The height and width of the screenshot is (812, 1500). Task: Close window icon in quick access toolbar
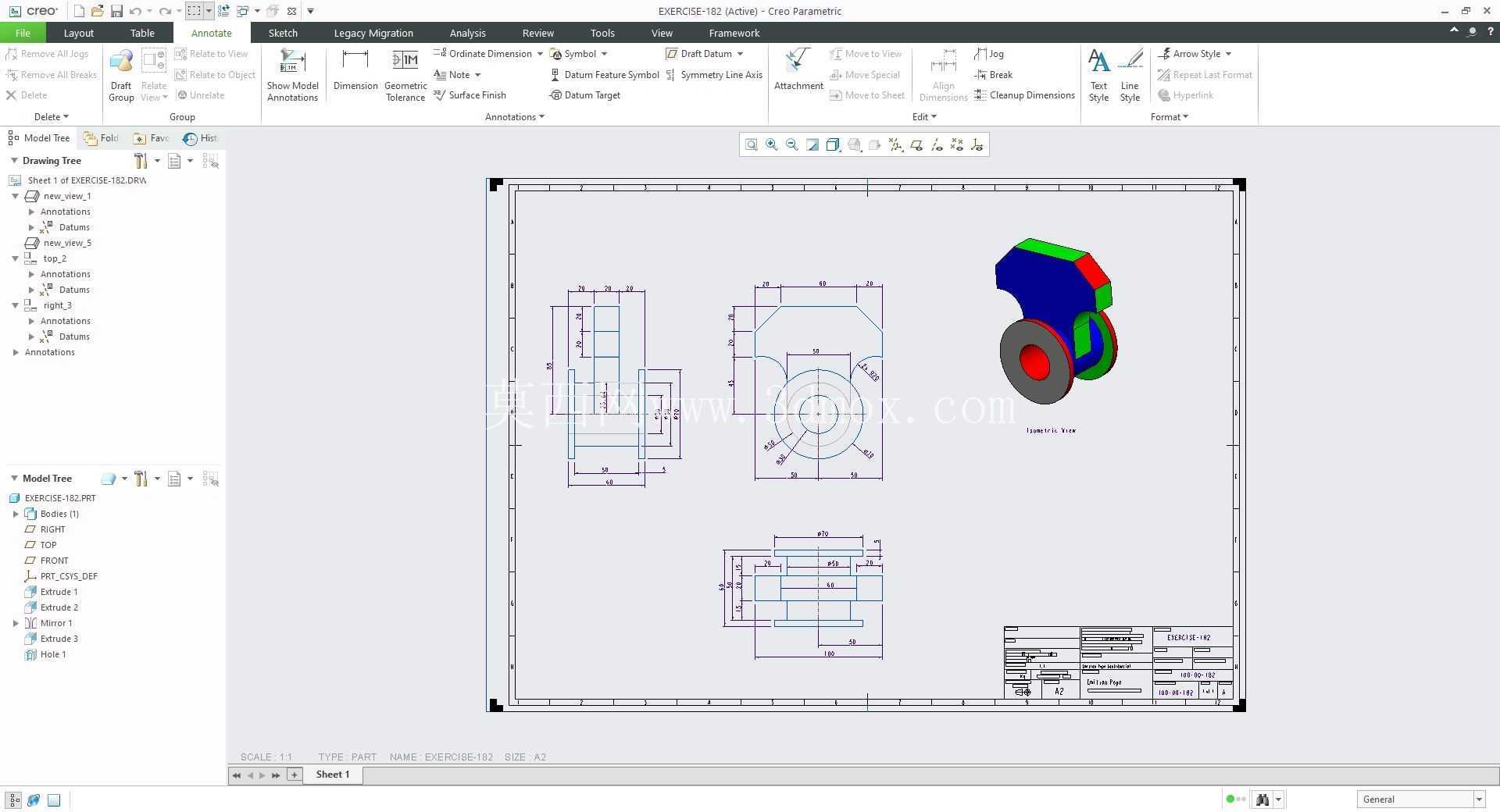291,11
